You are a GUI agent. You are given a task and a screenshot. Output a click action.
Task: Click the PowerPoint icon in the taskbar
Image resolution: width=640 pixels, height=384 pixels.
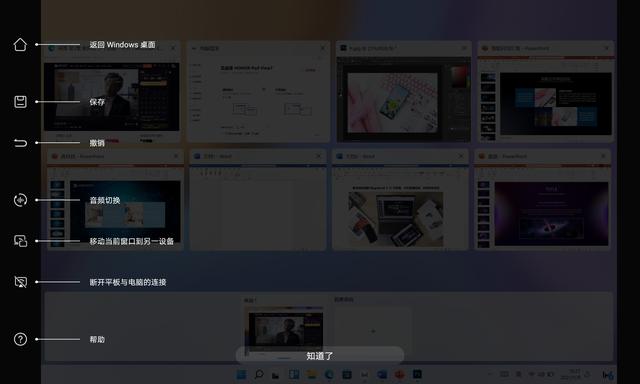pyautogui.click(x=400, y=374)
